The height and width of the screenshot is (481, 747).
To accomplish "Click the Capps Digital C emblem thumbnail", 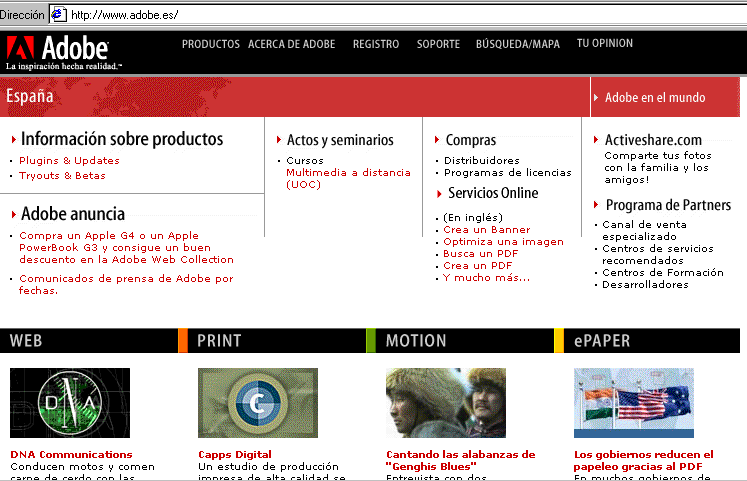I will coord(258,403).
